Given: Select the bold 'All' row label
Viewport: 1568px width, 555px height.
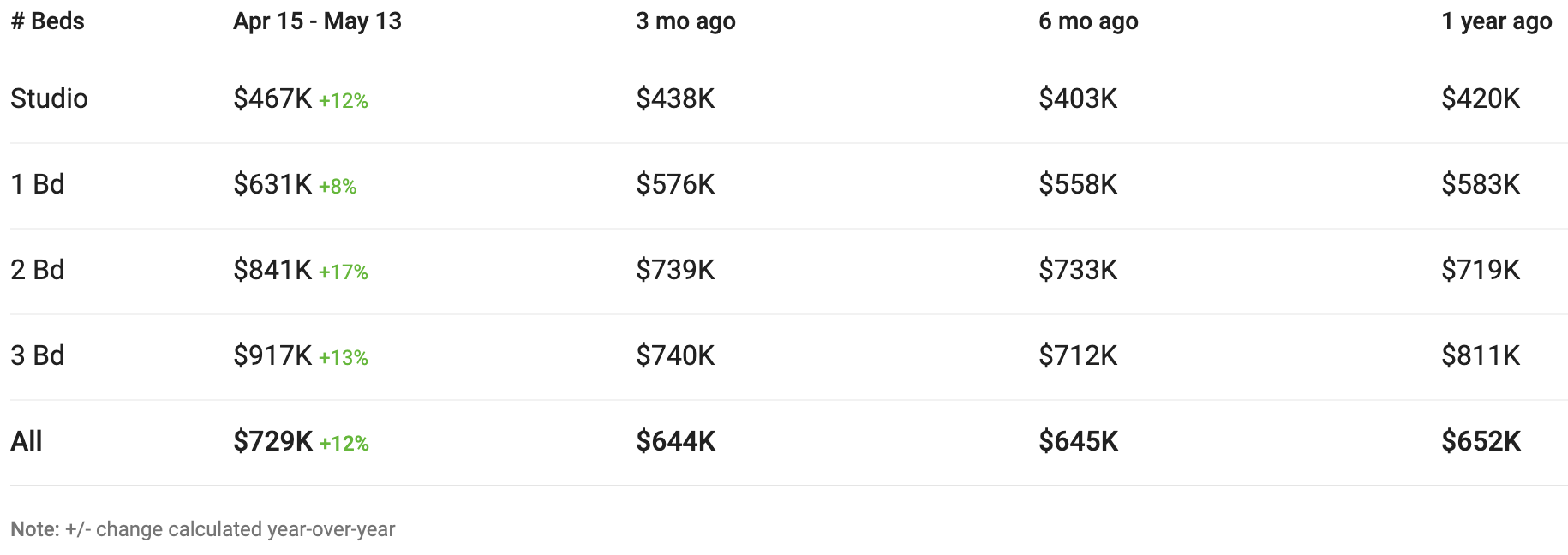Looking at the screenshot, I should click(27, 441).
